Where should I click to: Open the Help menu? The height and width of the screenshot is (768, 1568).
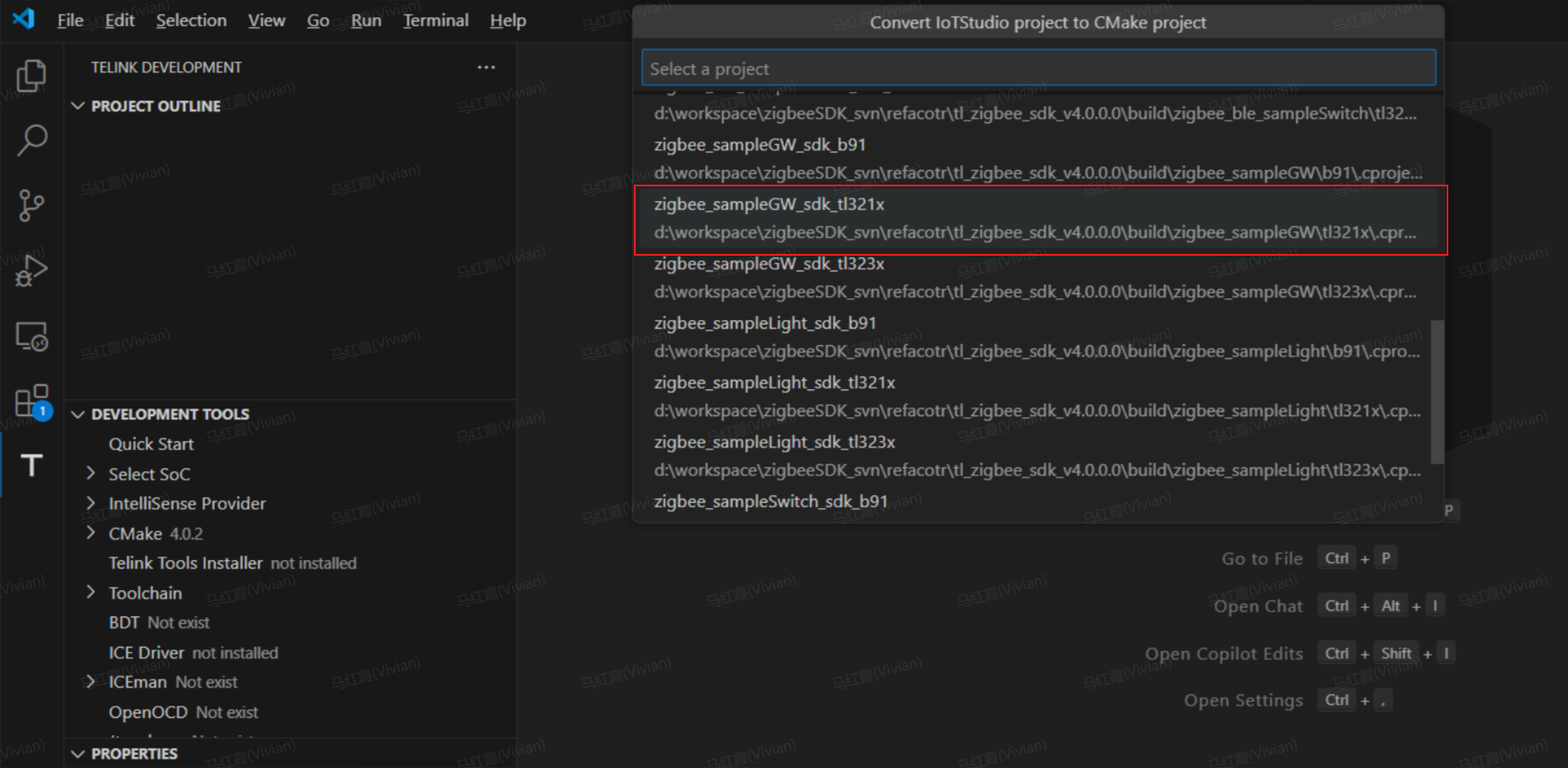point(507,20)
